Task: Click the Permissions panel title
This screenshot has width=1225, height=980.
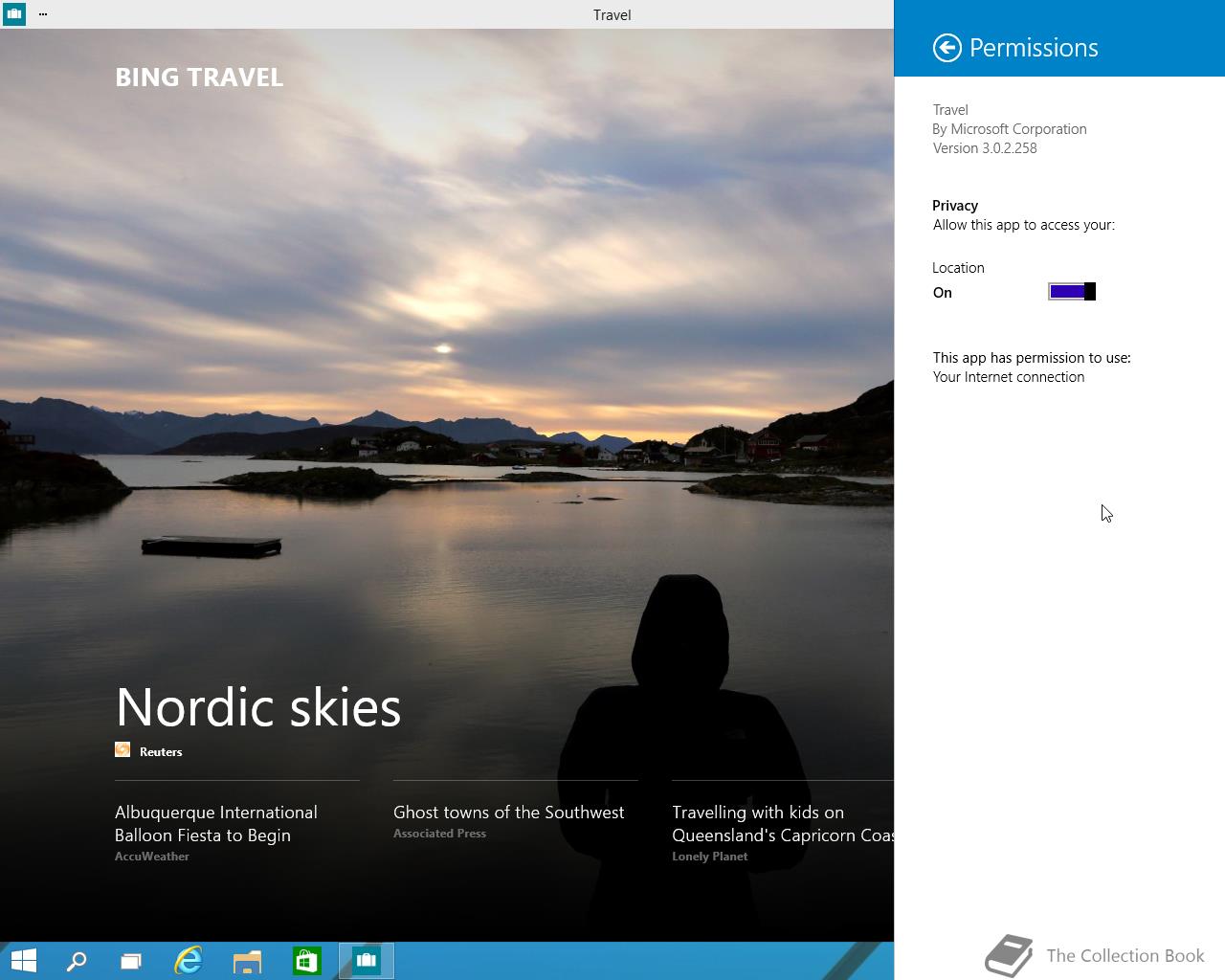Action: pyautogui.click(x=1034, y=48)
